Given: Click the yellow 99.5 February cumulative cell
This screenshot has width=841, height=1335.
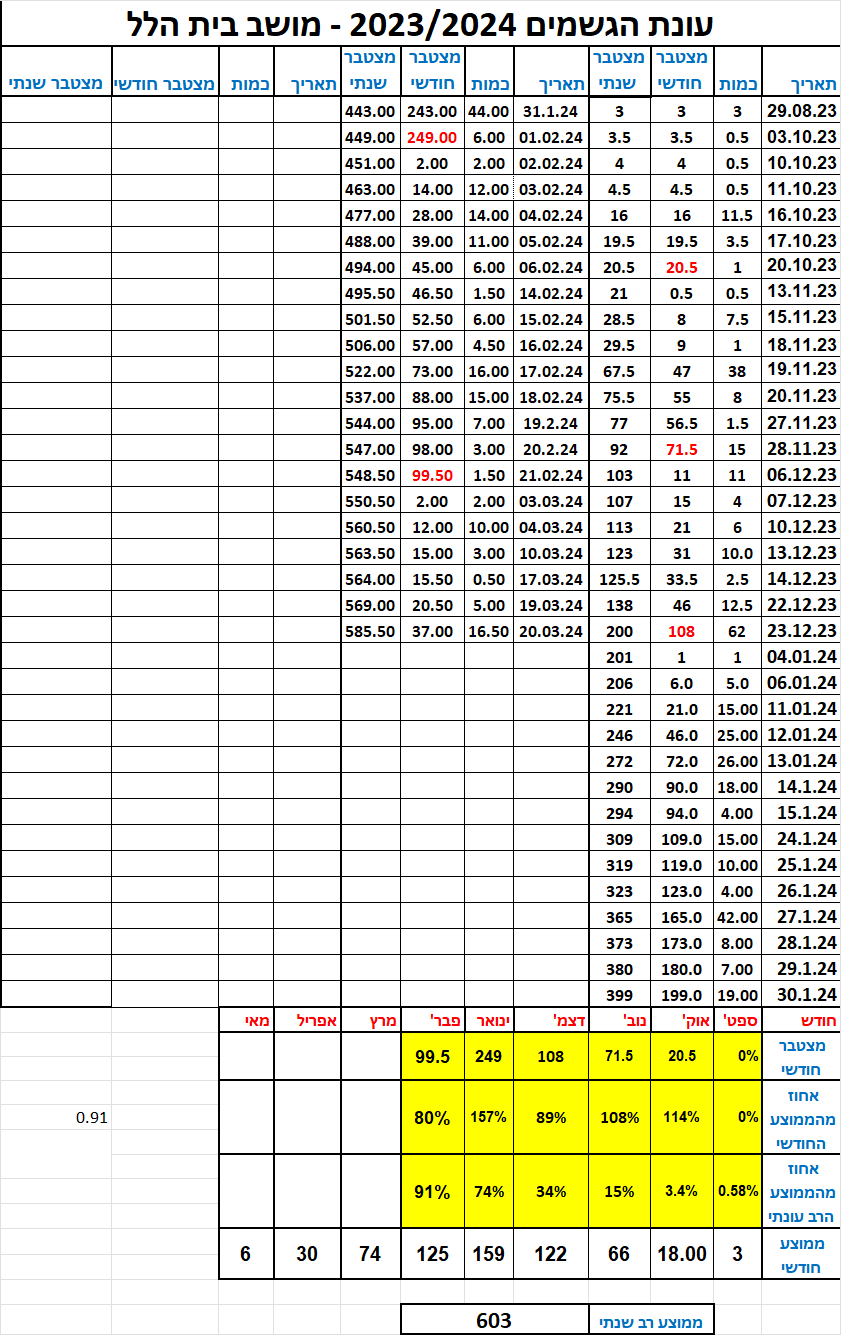Looking at the screenshot, I should (432, 1056).
